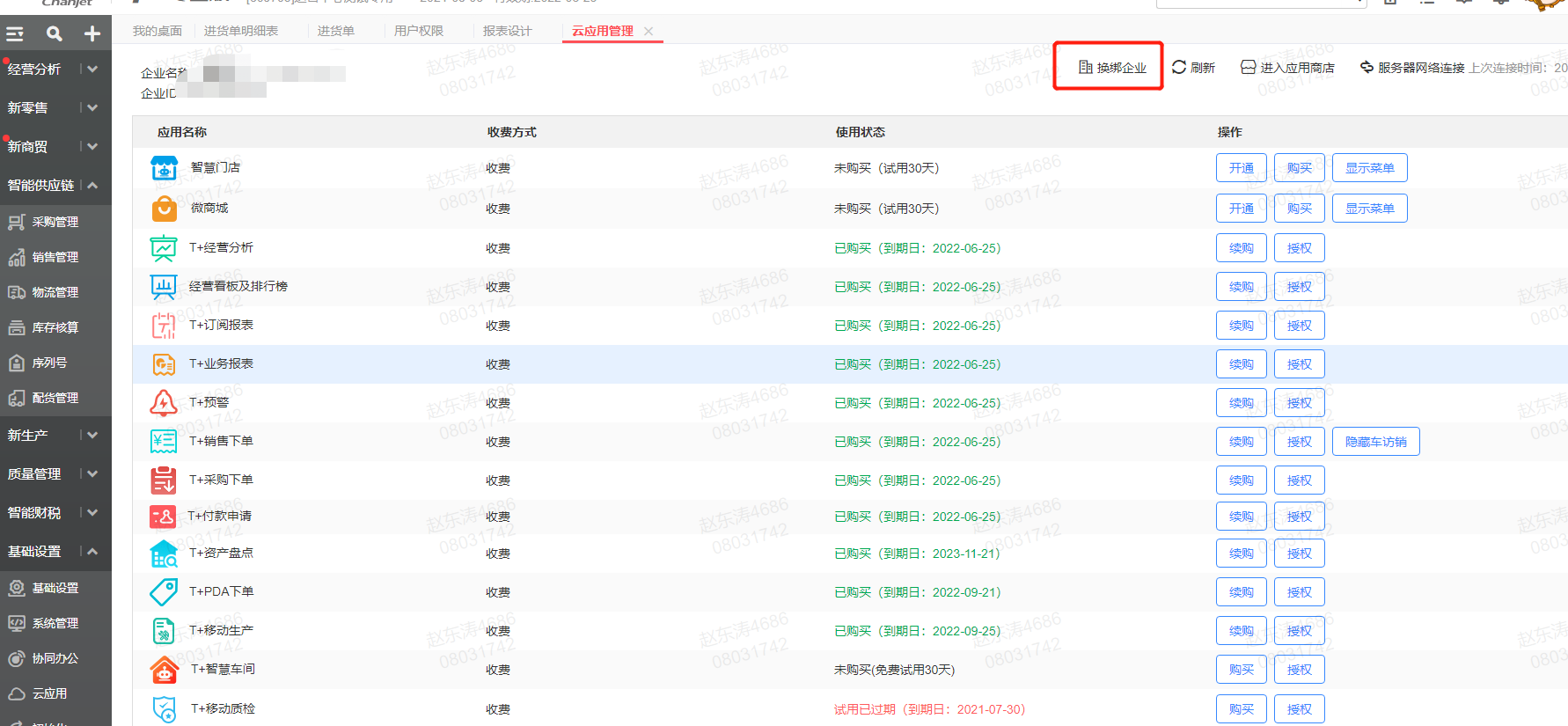Click 授权 for T+PDA下单

tap(1300, 592)
